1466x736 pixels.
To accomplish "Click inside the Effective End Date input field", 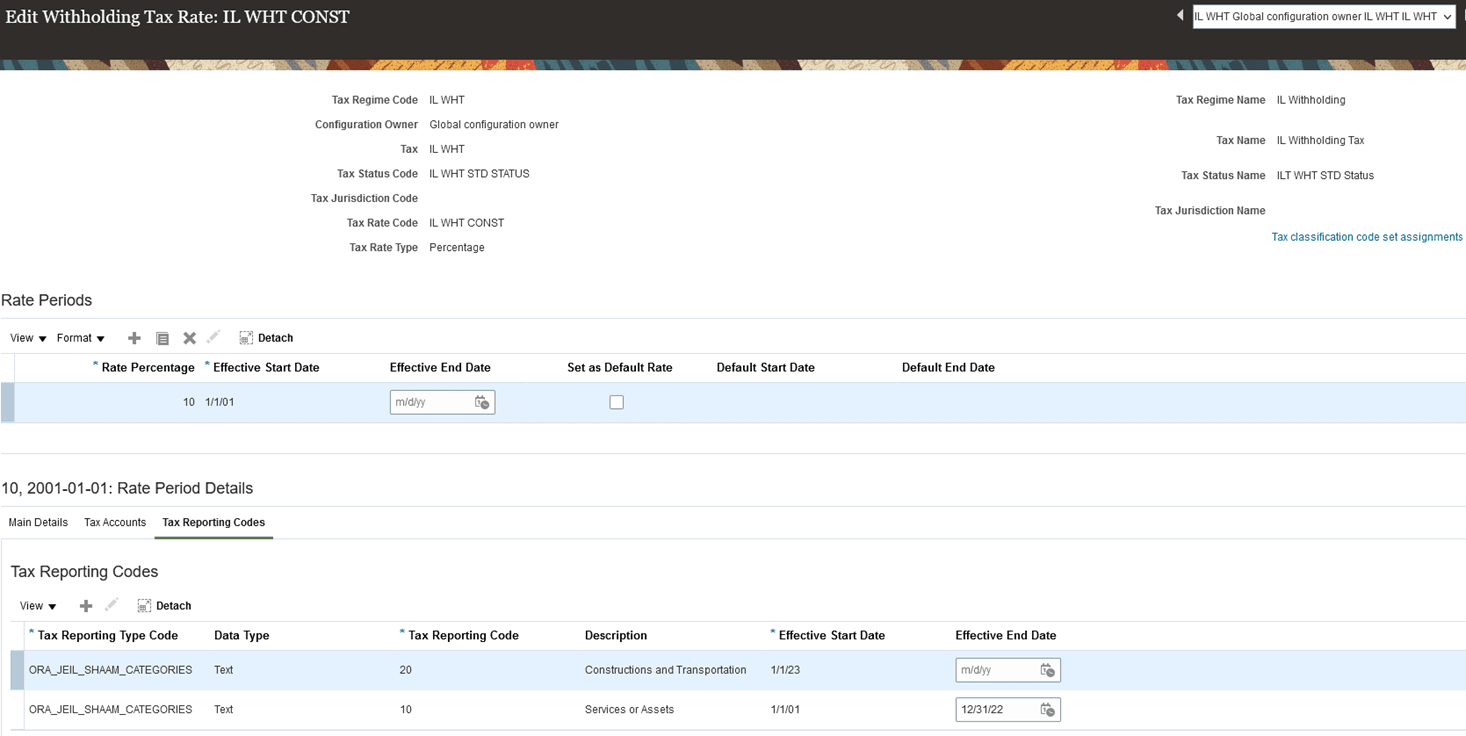I will point(430,401).
